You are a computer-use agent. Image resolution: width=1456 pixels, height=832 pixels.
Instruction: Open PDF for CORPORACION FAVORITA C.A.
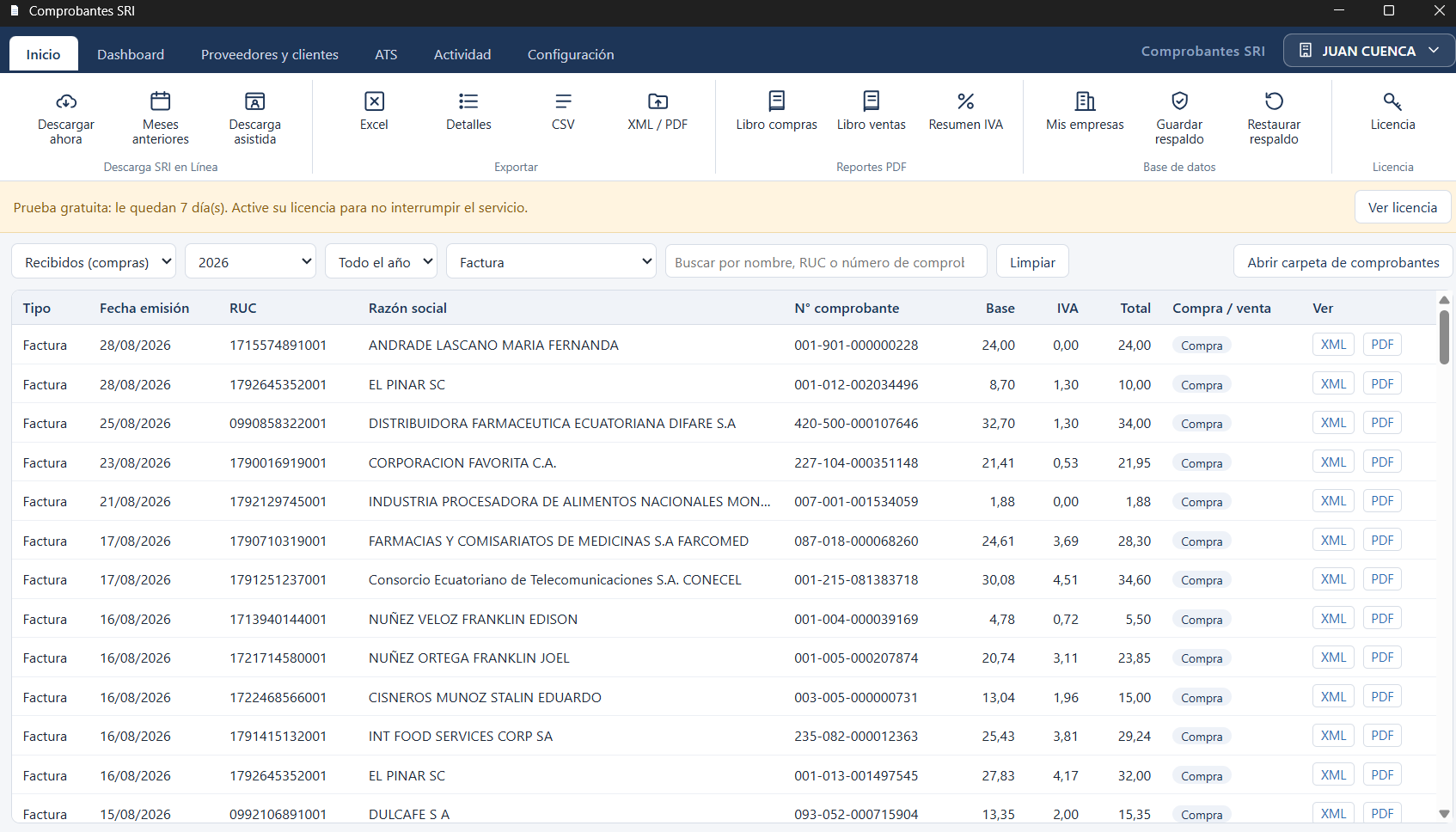click(x=1382, y=462)
